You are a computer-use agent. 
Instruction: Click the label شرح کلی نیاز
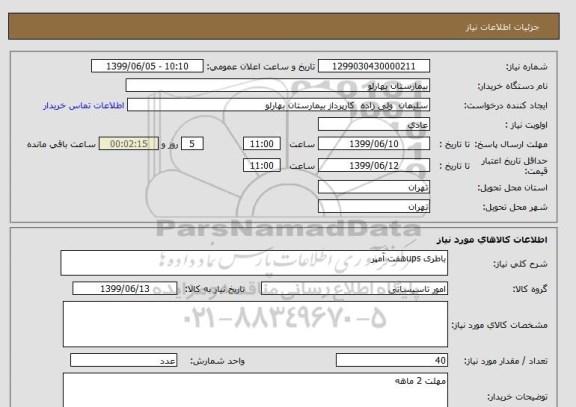pos(520,264)
